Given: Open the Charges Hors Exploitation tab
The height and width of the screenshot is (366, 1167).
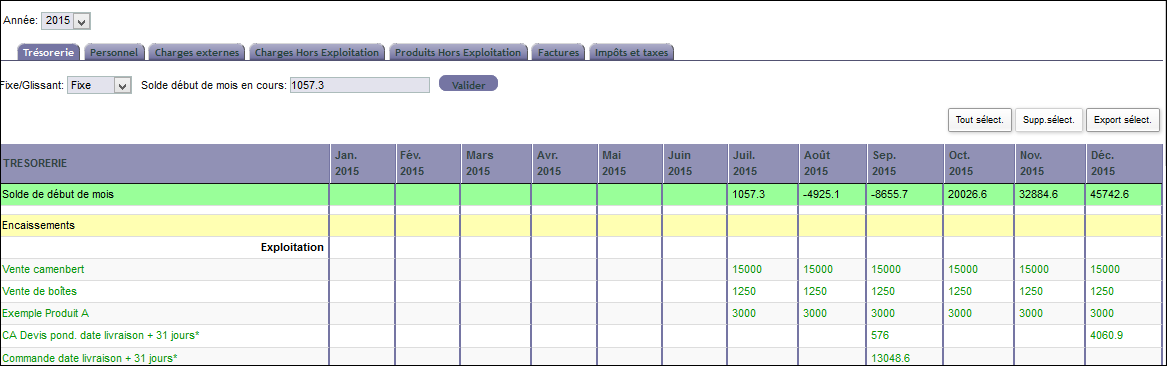Looking at the screenshot, I should pos(317,53).
